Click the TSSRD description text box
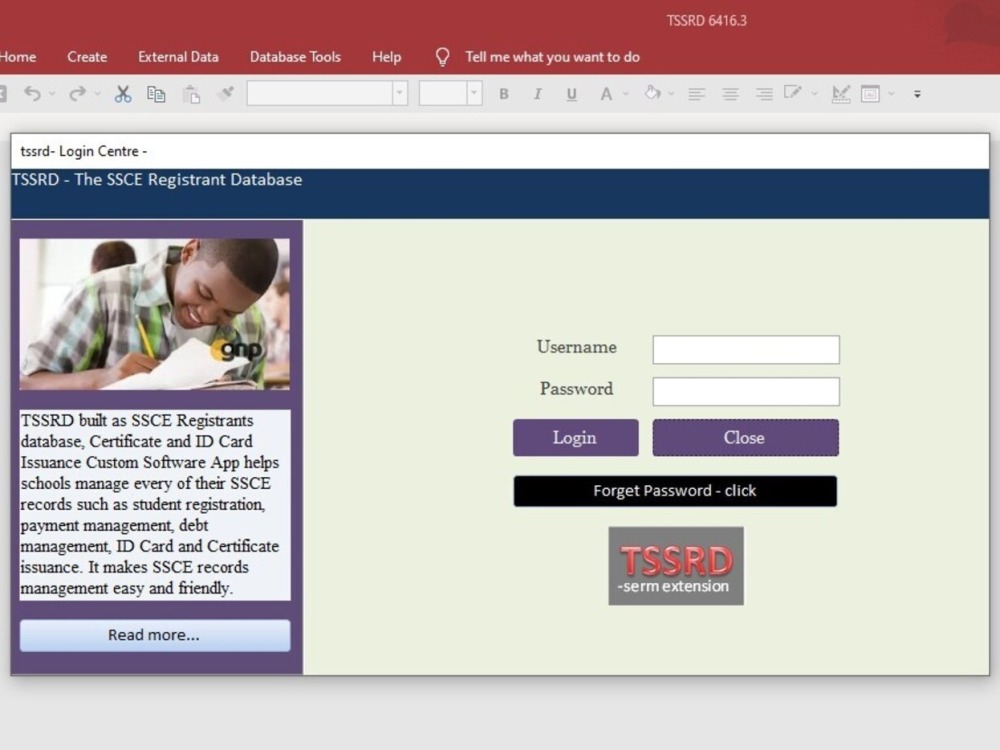1000x750 pixels. [155, 504]
